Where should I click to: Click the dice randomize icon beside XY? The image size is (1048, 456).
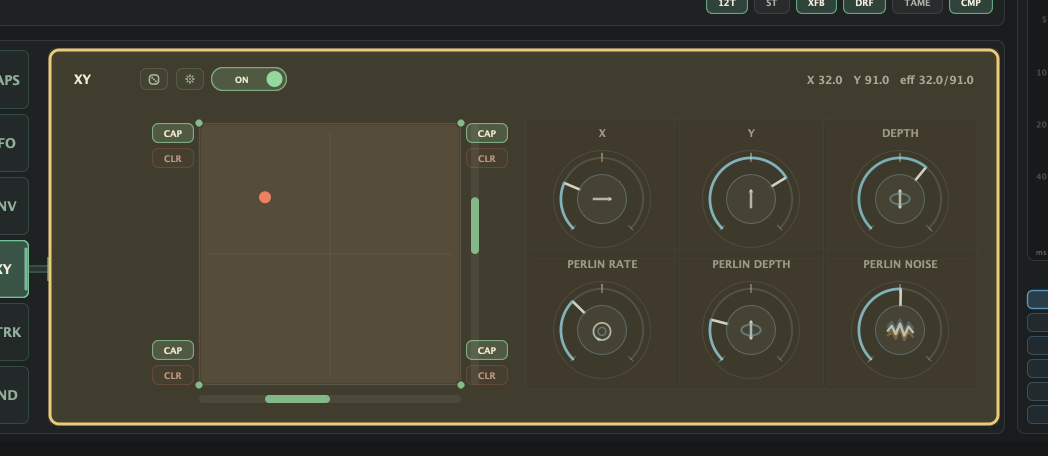154,80
